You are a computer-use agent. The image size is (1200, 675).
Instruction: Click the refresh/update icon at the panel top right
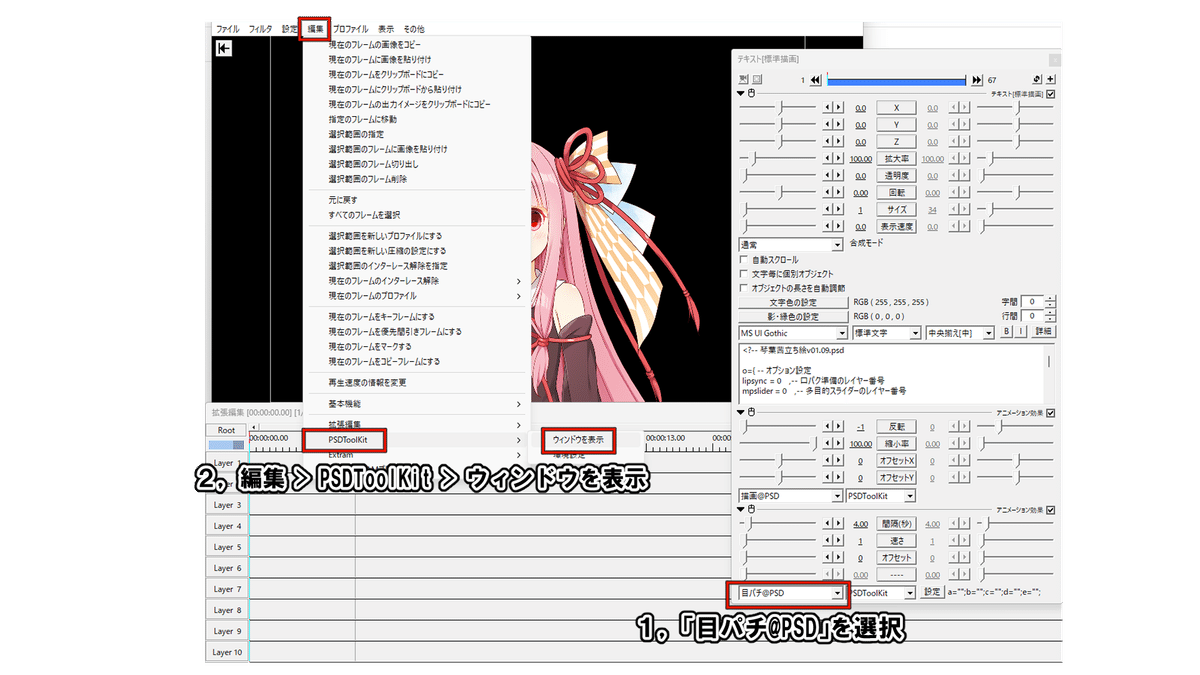point(1037,79)
